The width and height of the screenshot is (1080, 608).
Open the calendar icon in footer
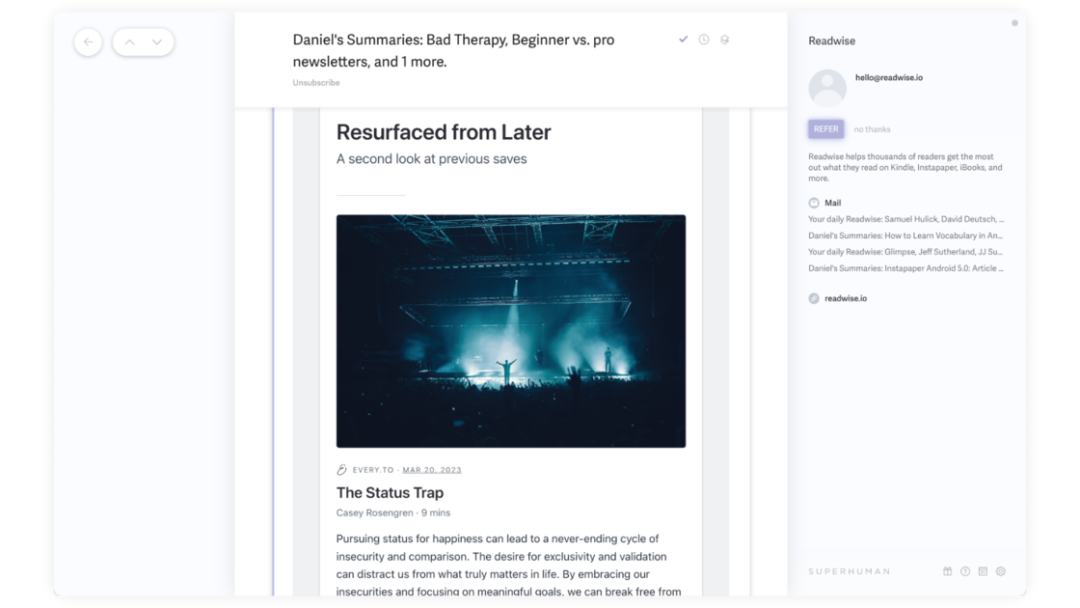pos(983,571)
